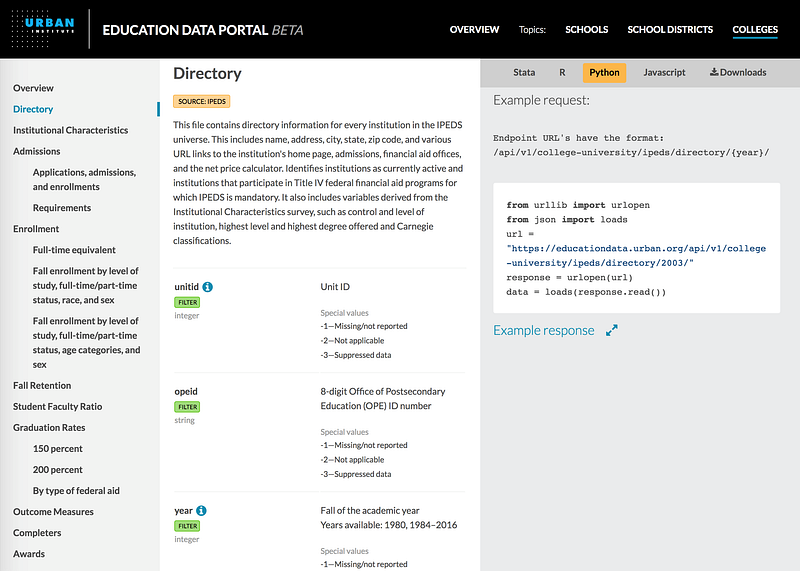Click the Example response link
The image size is (800, 571).
[543, 330]
